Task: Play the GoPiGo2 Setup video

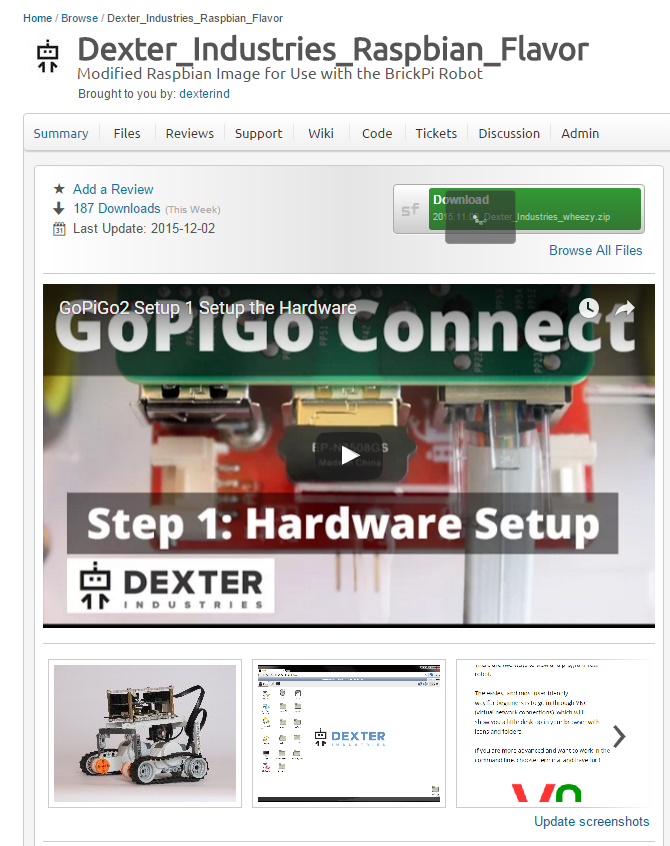Action: [x=349, y=456]
